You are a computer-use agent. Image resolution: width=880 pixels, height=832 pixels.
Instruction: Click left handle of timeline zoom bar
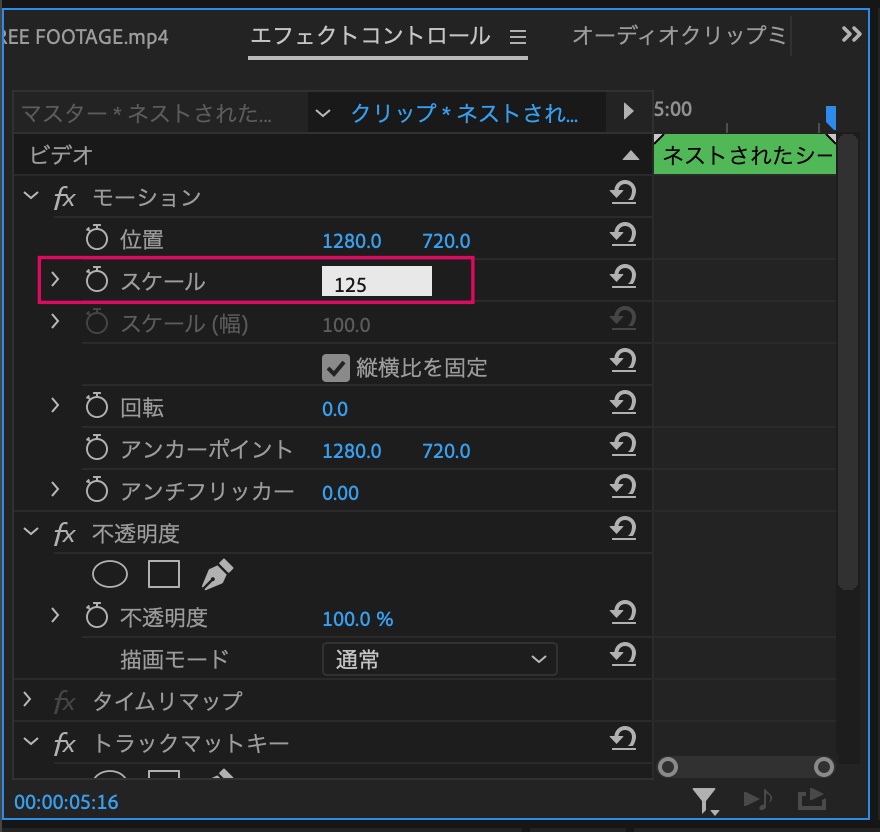click(668, 767)
